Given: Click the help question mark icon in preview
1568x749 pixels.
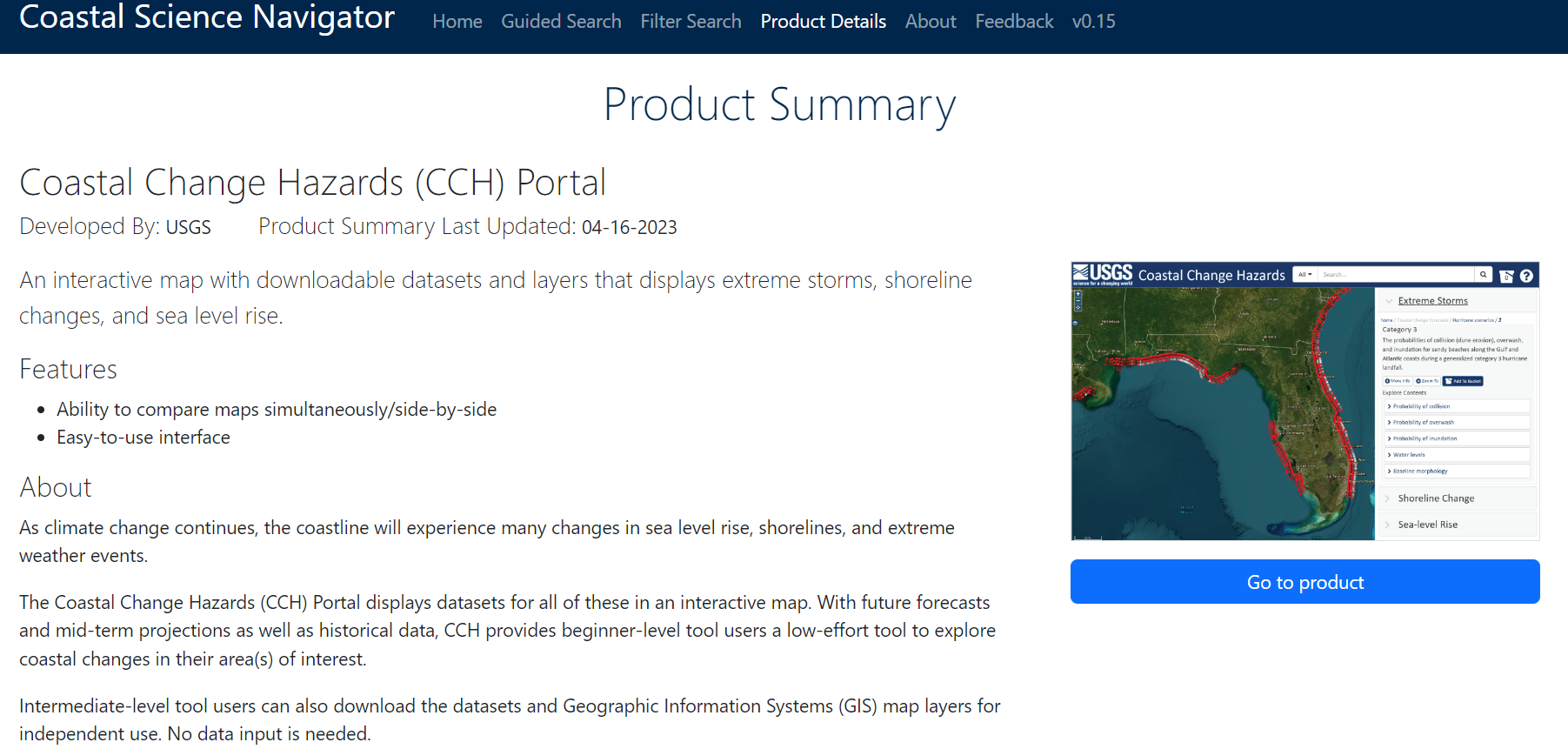Looking at the screenshot, I should tap(1526, 276).
